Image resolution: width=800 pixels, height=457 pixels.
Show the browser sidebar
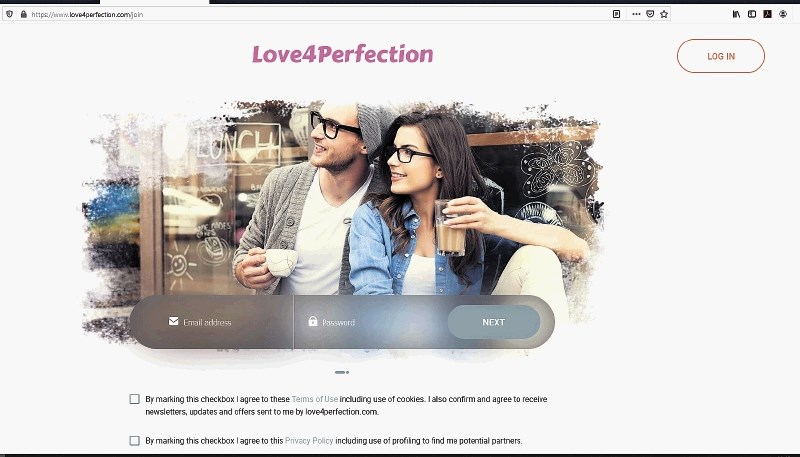[752, 15]
